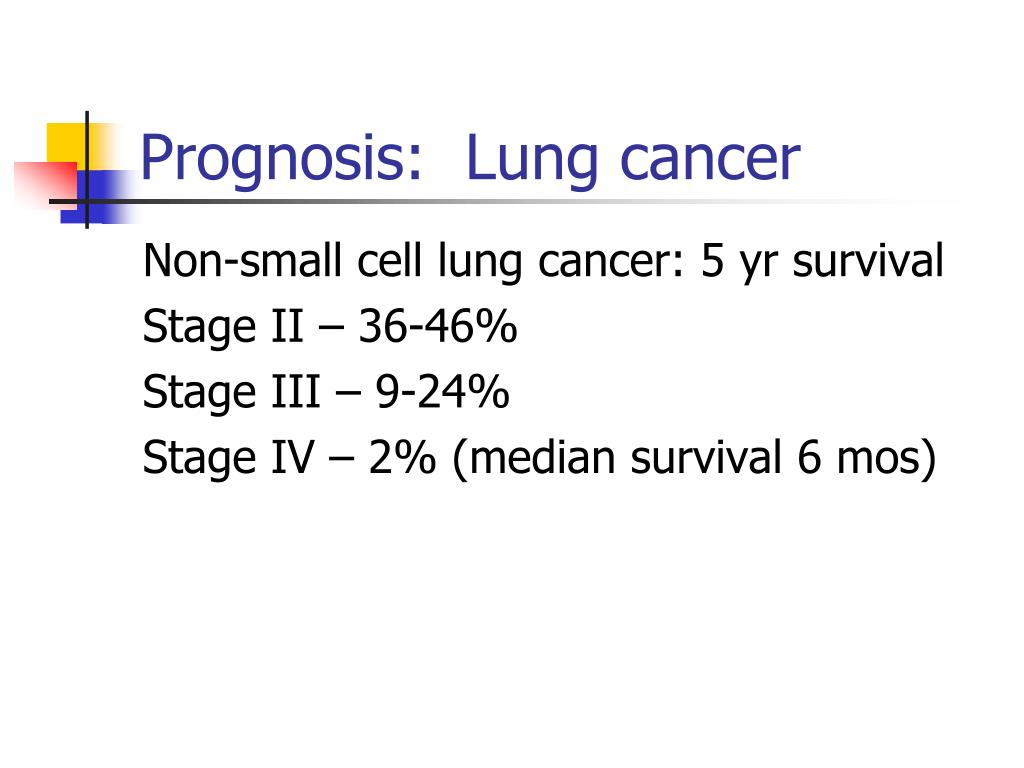This screenshot has height=768, width=1024.
Task: Click the red square in the slide logo
Action: coord(46,184)
